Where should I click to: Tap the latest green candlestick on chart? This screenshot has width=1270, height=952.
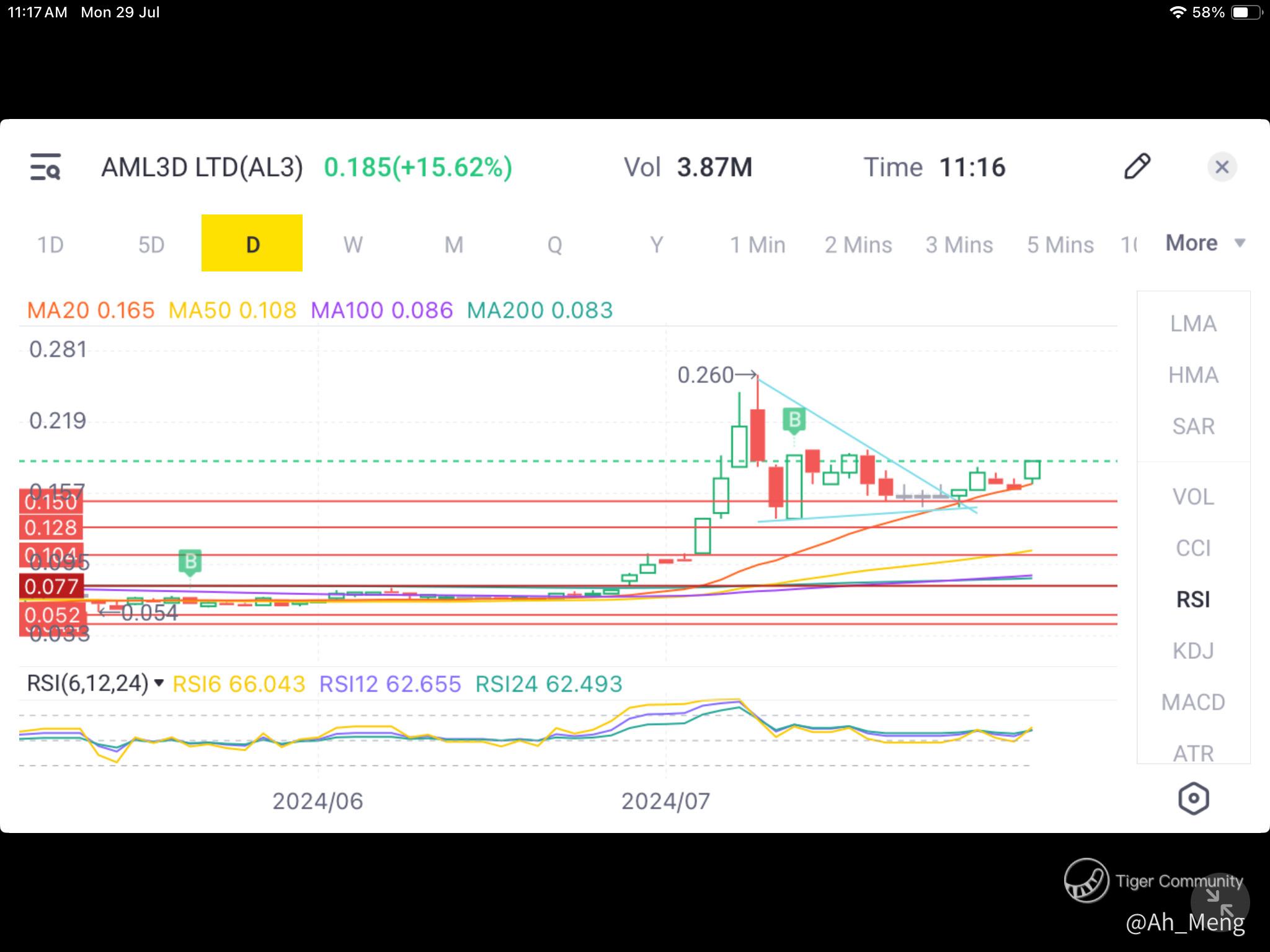pos(1032,470)
